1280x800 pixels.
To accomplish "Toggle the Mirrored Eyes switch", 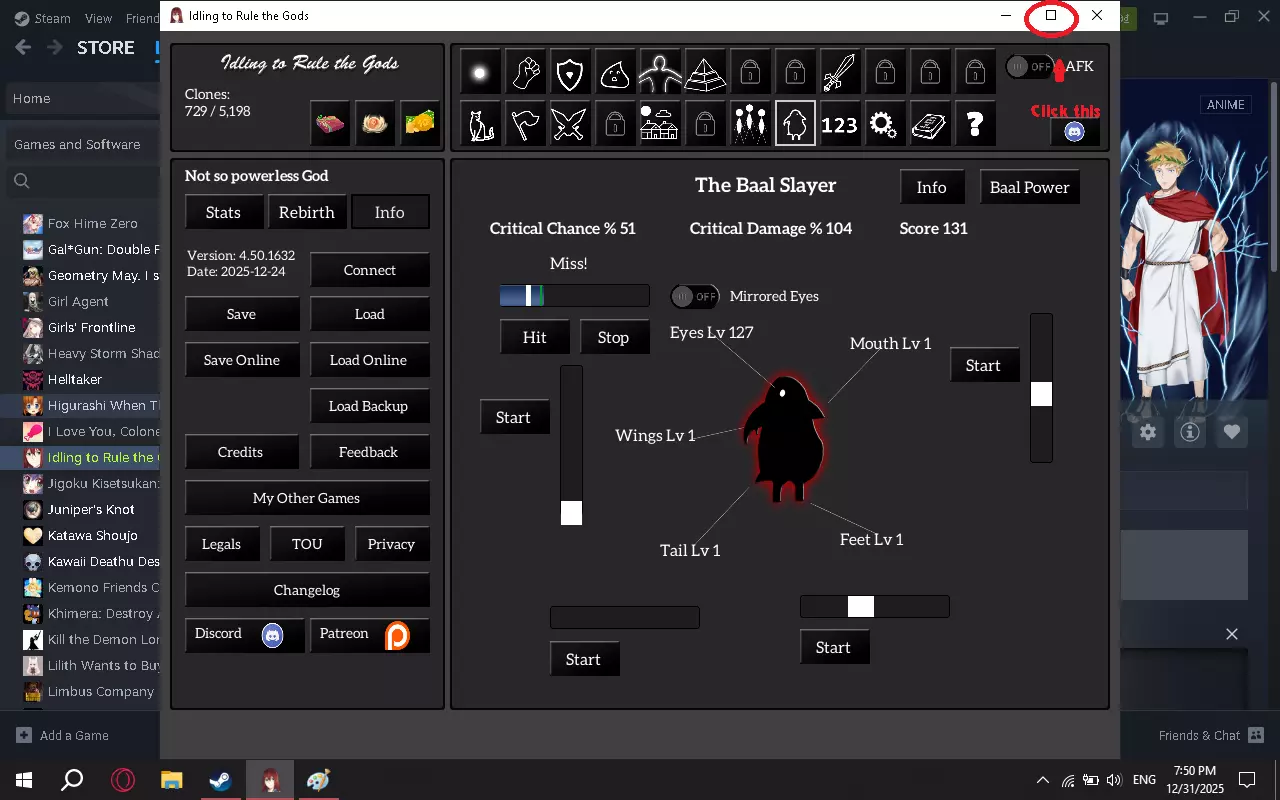I will point(695,296).
